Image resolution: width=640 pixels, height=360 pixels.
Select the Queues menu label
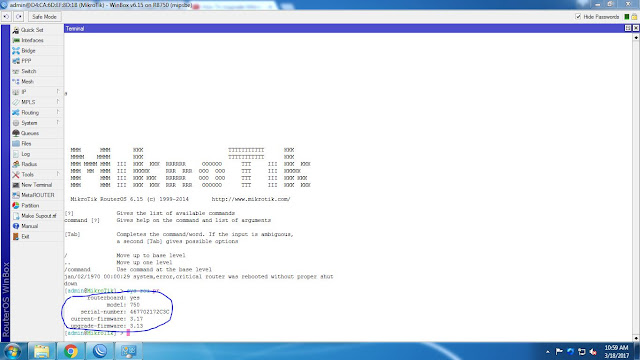(30, 133)
